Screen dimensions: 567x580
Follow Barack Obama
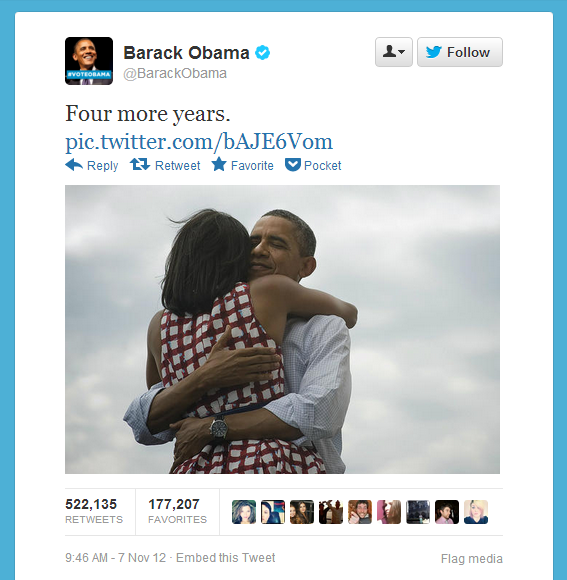coord(460,52)
